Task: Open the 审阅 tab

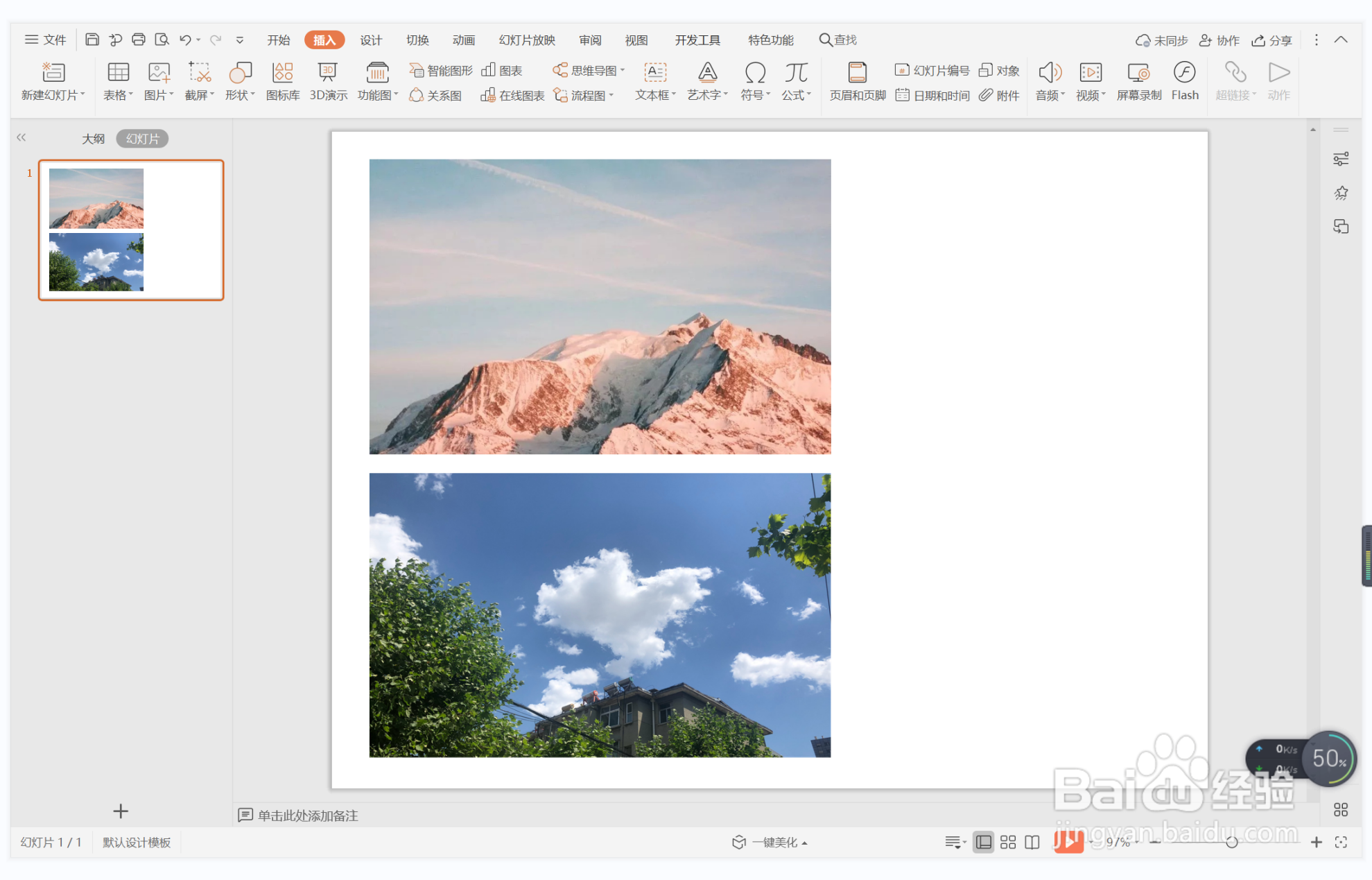Action: point(590,40)
